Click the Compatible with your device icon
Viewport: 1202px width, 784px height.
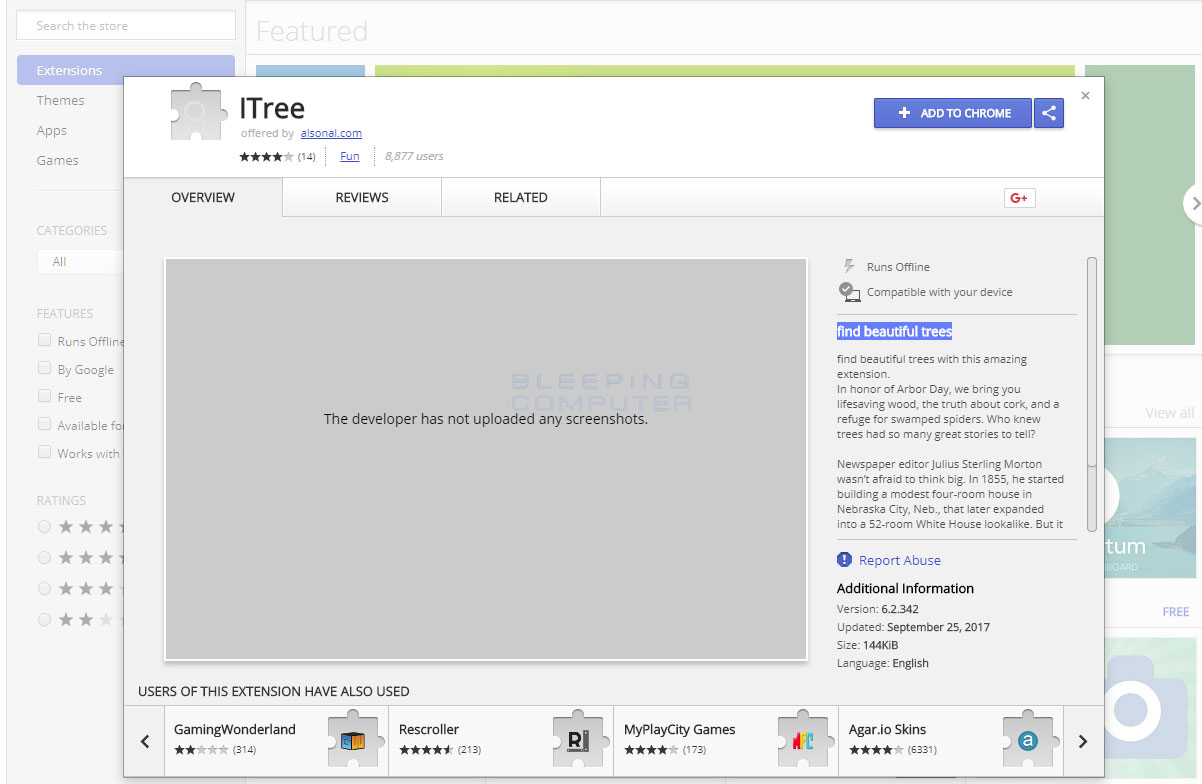click(x=849, y=292)
